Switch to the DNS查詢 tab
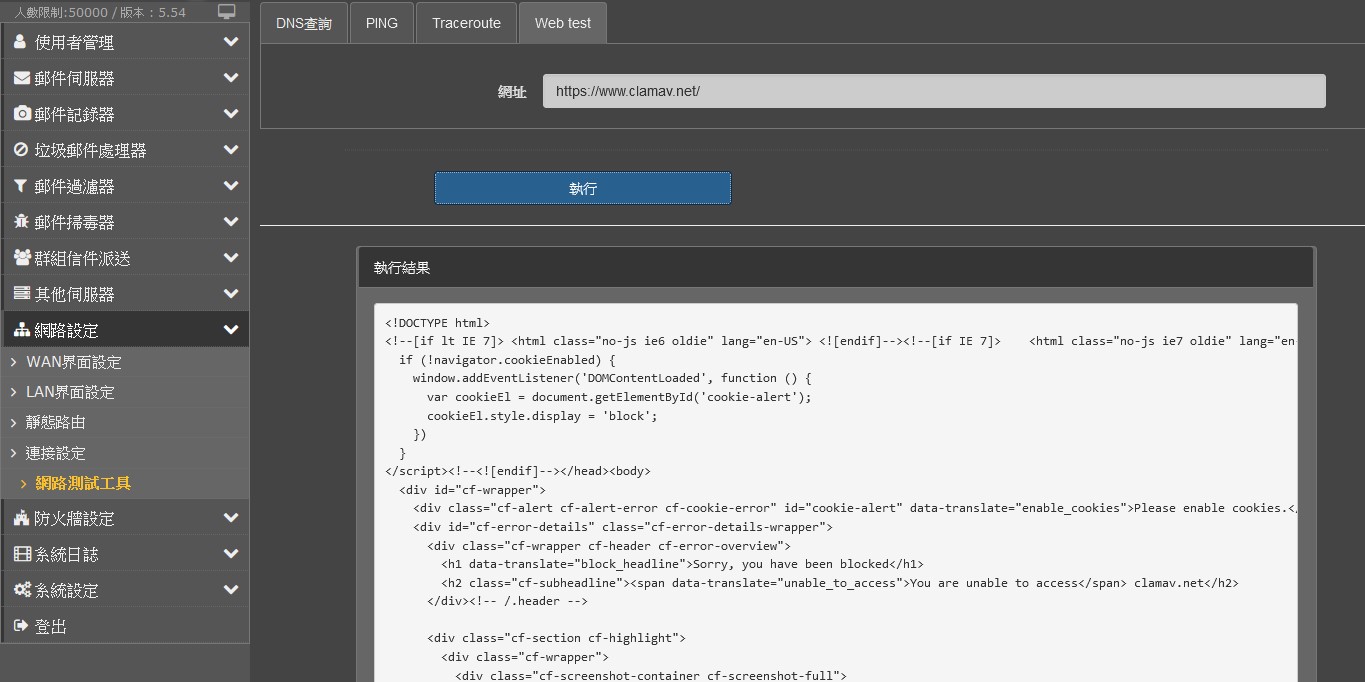 click(x=304, y=23)
